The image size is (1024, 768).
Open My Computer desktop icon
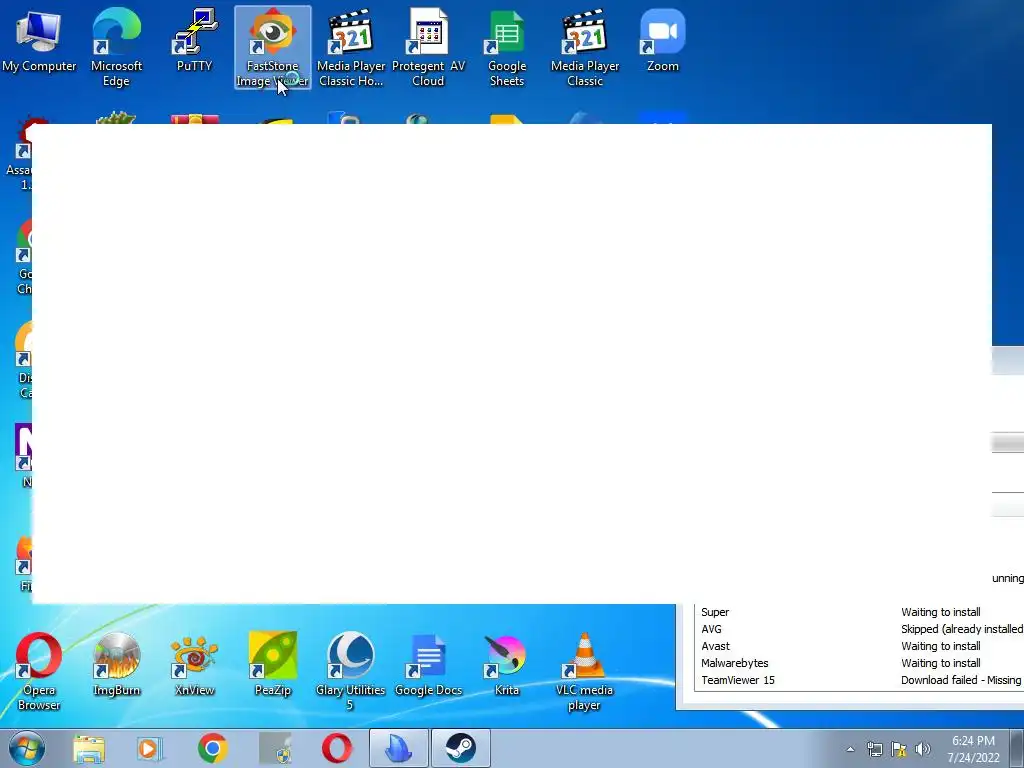click(x=39, y=42)
